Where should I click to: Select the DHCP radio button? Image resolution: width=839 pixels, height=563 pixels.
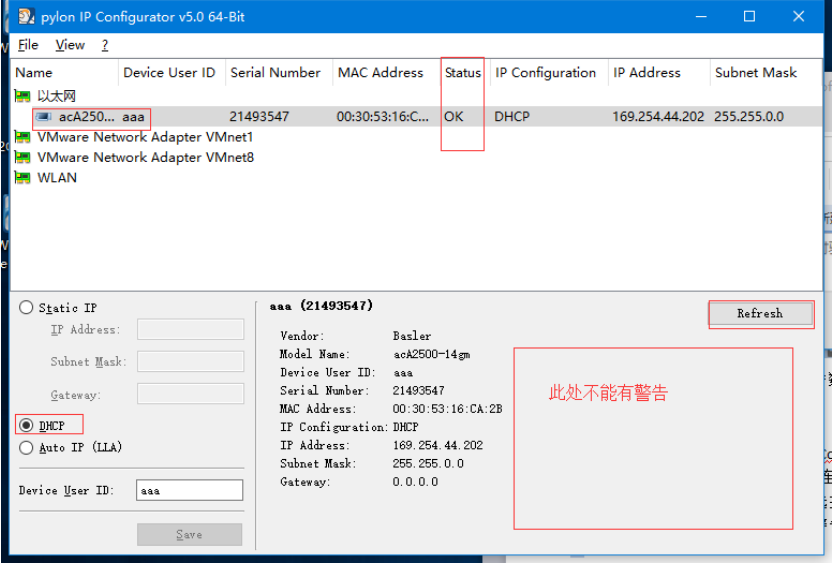click(26, 425)
